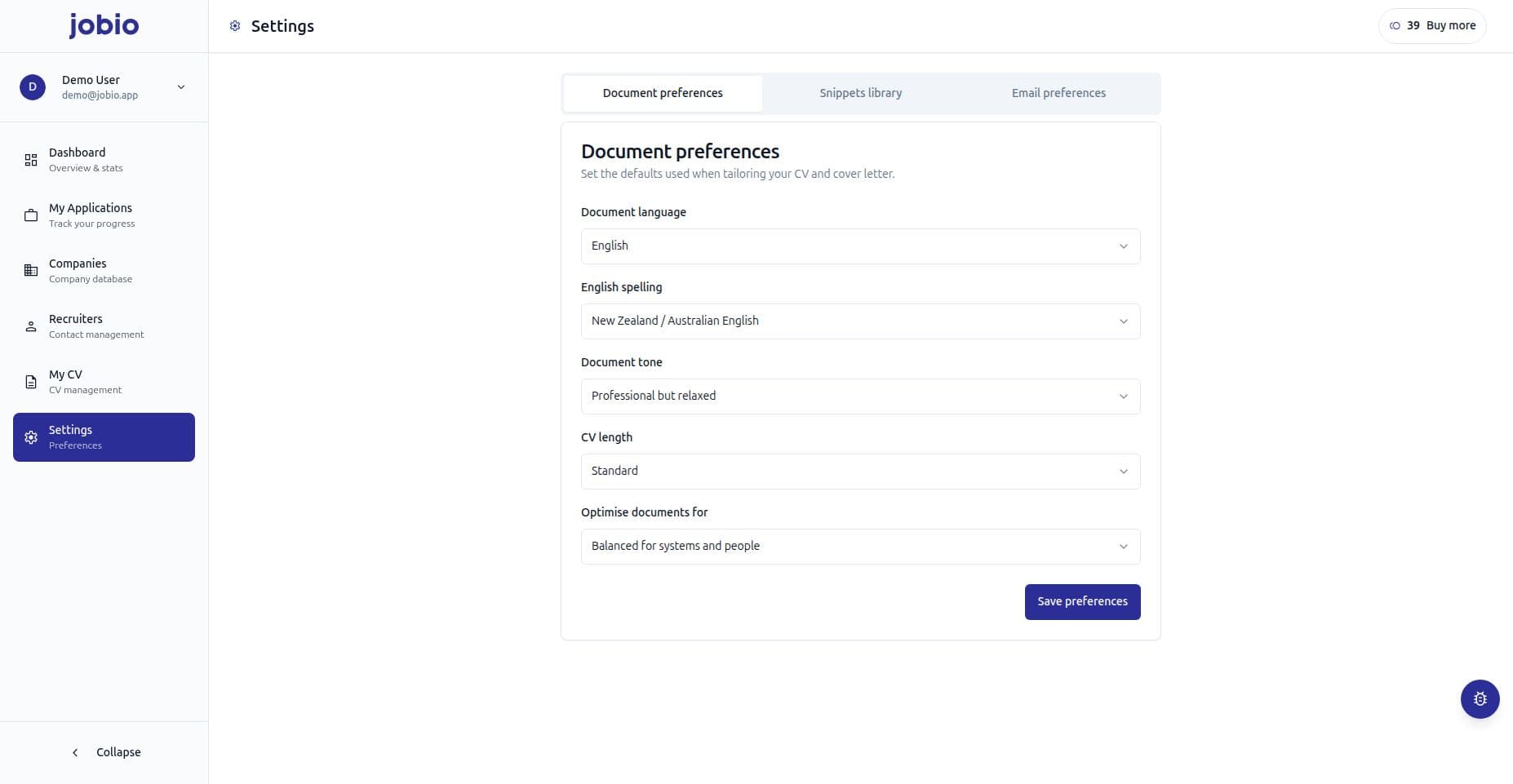
Task: Expand the Demo User account chevron
Action: 181,87
